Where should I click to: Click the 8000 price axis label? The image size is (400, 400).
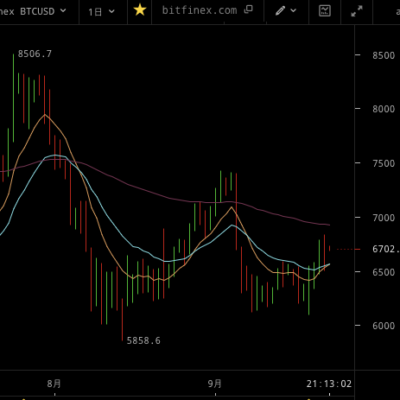[384, 109]
